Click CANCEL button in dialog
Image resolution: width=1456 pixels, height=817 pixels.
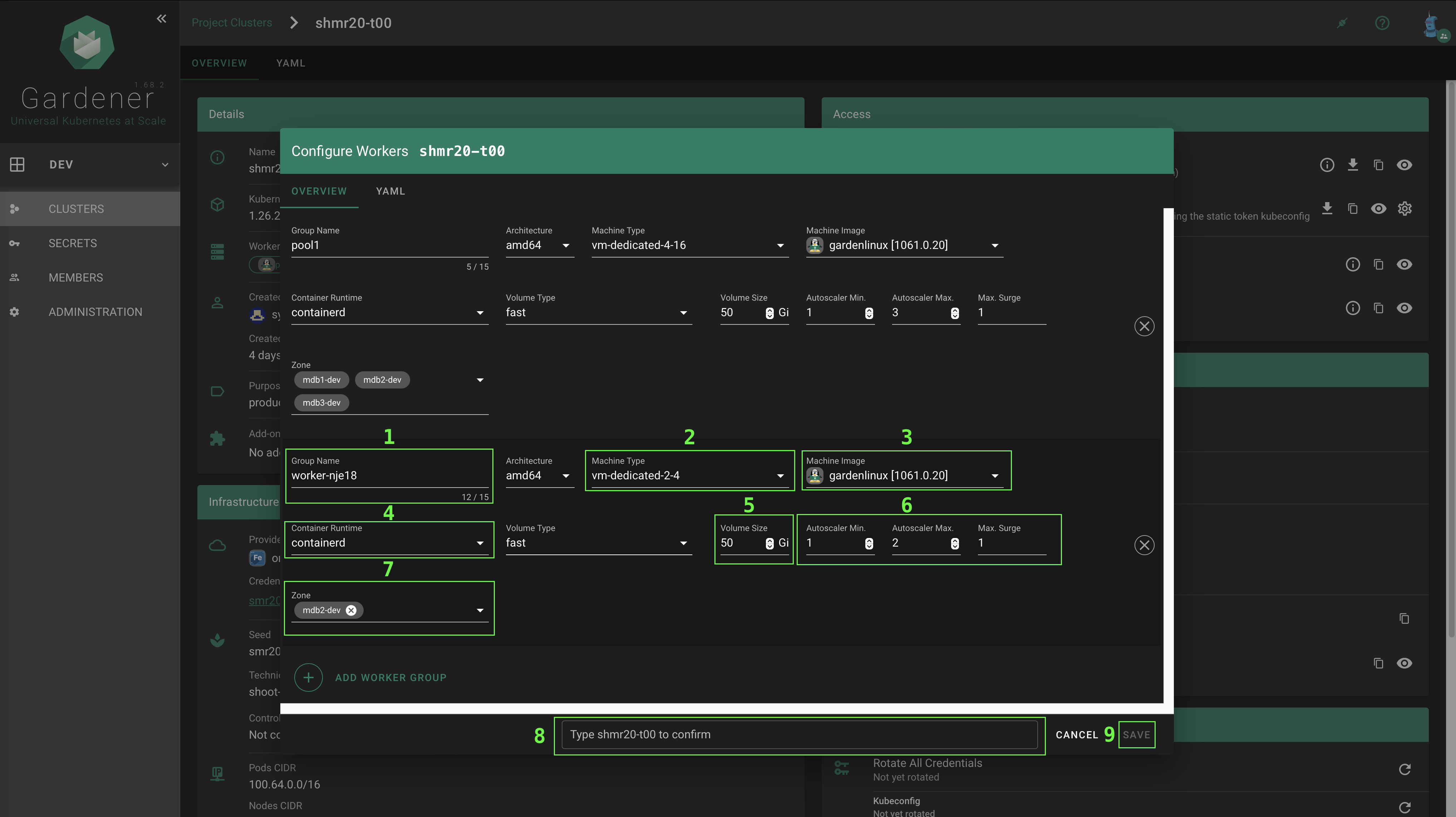pos(1076,734)
